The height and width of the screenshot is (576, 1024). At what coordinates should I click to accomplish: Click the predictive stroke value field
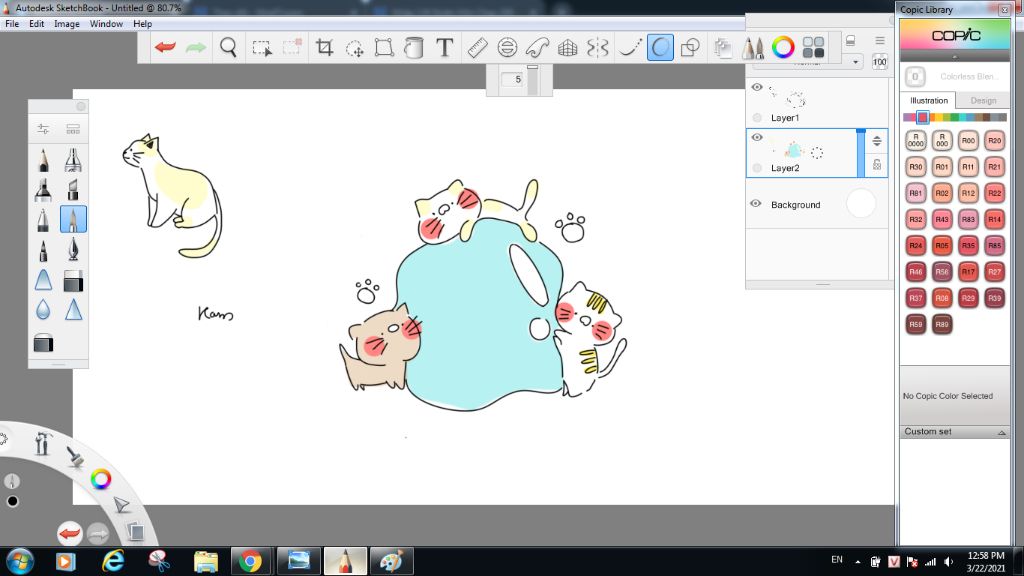(514, 80)
